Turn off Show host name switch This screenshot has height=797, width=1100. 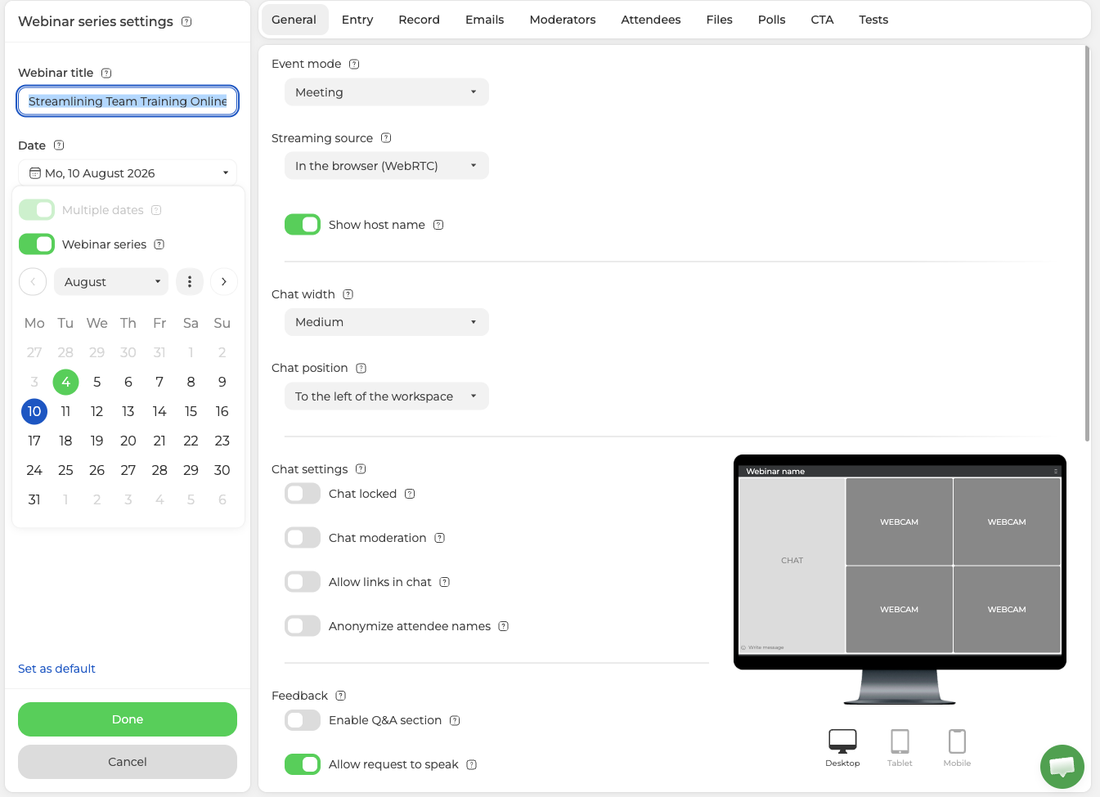pos(302,225)
